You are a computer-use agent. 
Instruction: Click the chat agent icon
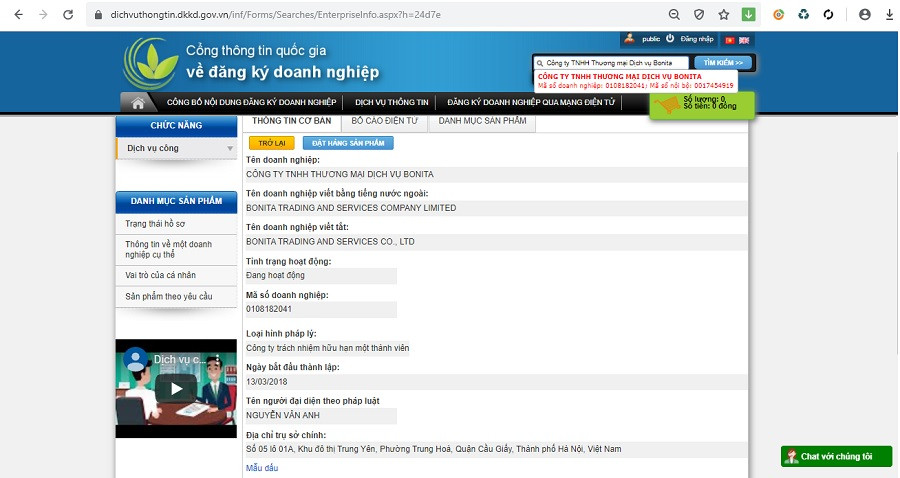[x=792, y=457]
